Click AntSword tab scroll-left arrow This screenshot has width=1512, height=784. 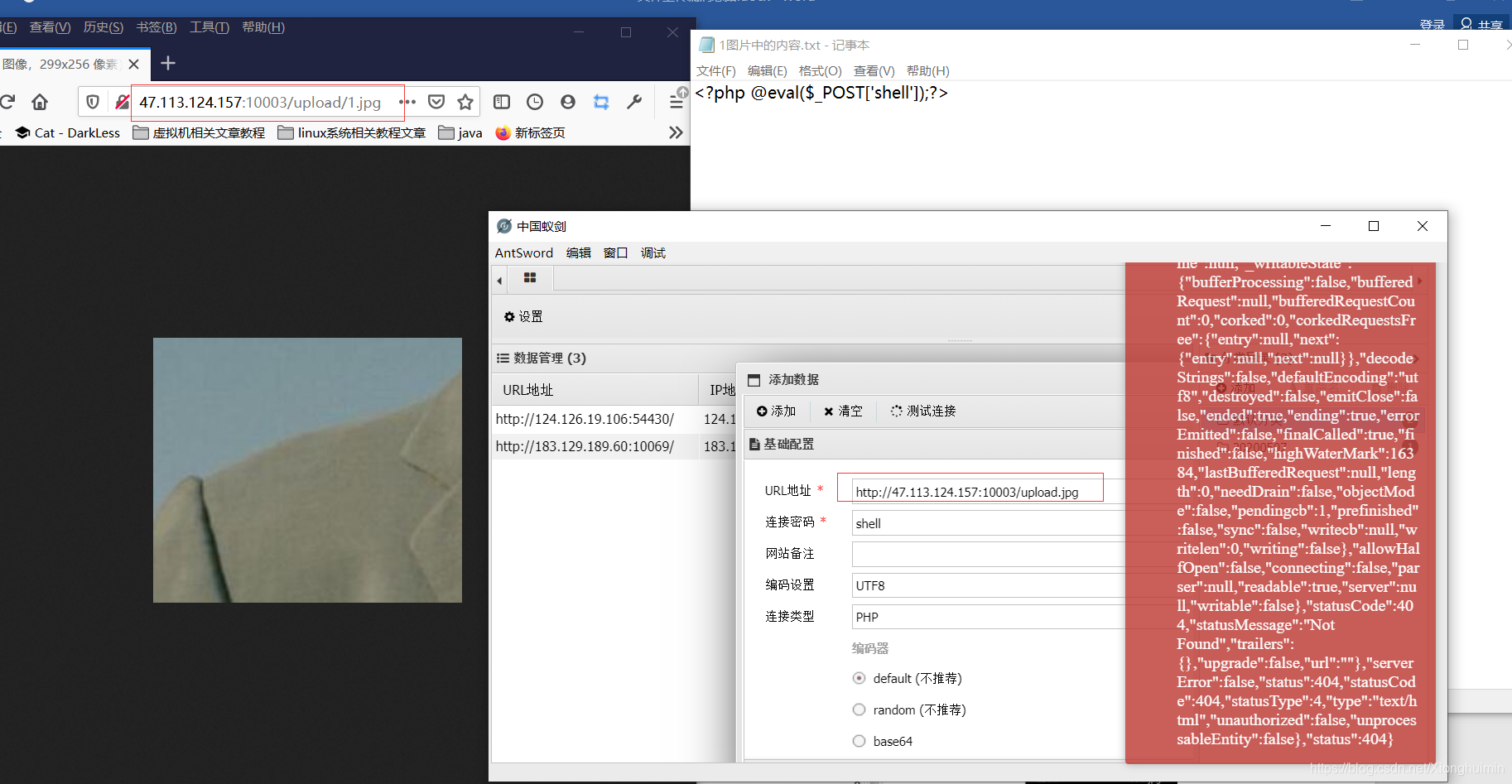click(x=499, y=281)
